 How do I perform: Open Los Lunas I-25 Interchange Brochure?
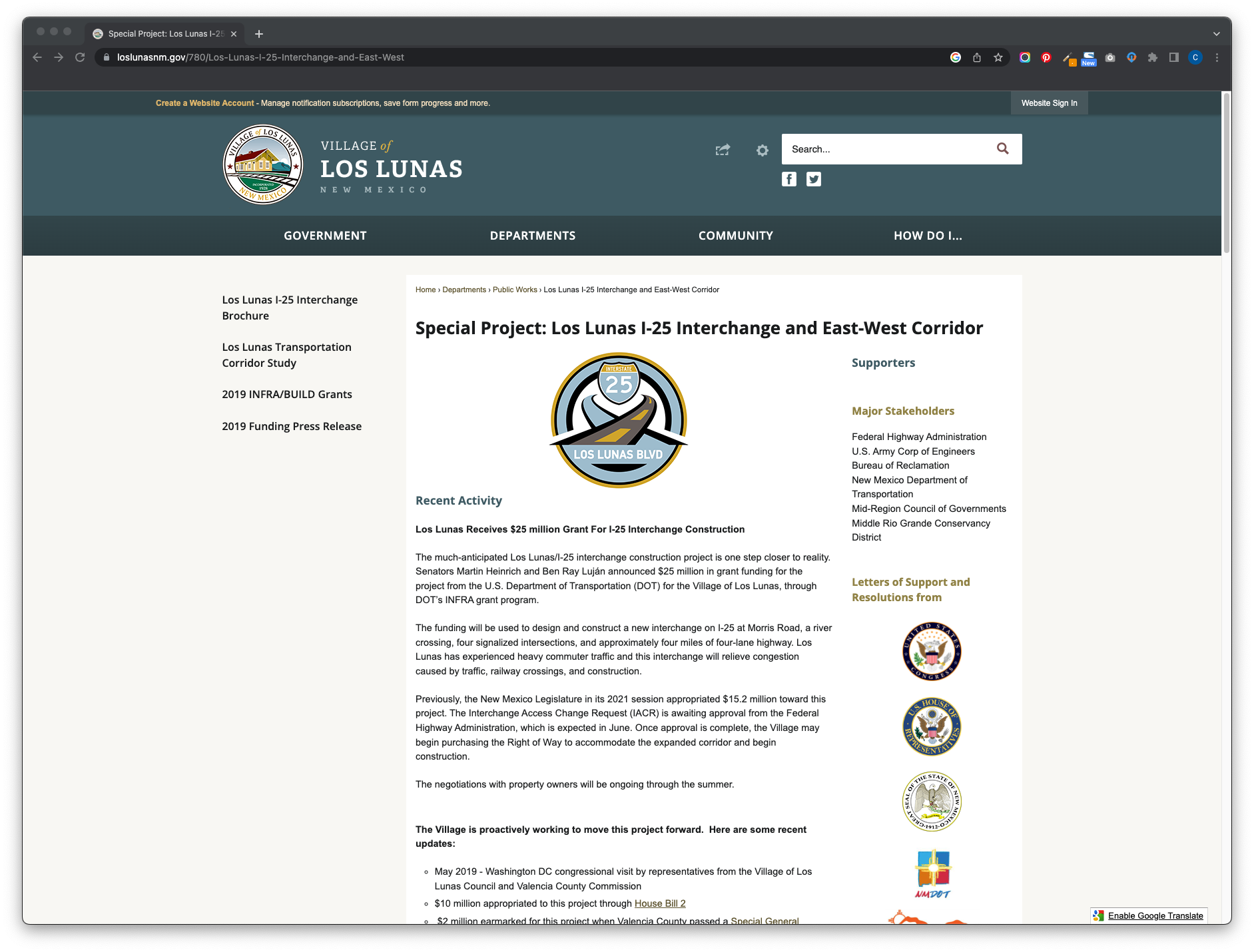tap(290, 308)
